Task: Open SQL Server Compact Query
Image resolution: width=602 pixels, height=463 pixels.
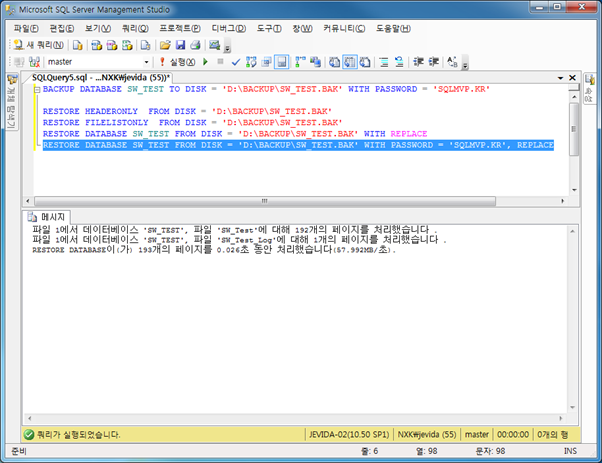Action: coord(146,45)
